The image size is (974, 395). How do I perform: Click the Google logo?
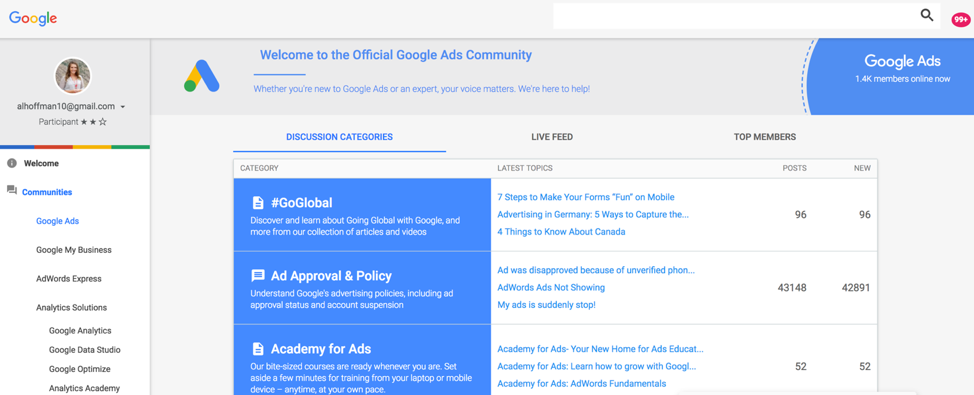tap(33, 18)
